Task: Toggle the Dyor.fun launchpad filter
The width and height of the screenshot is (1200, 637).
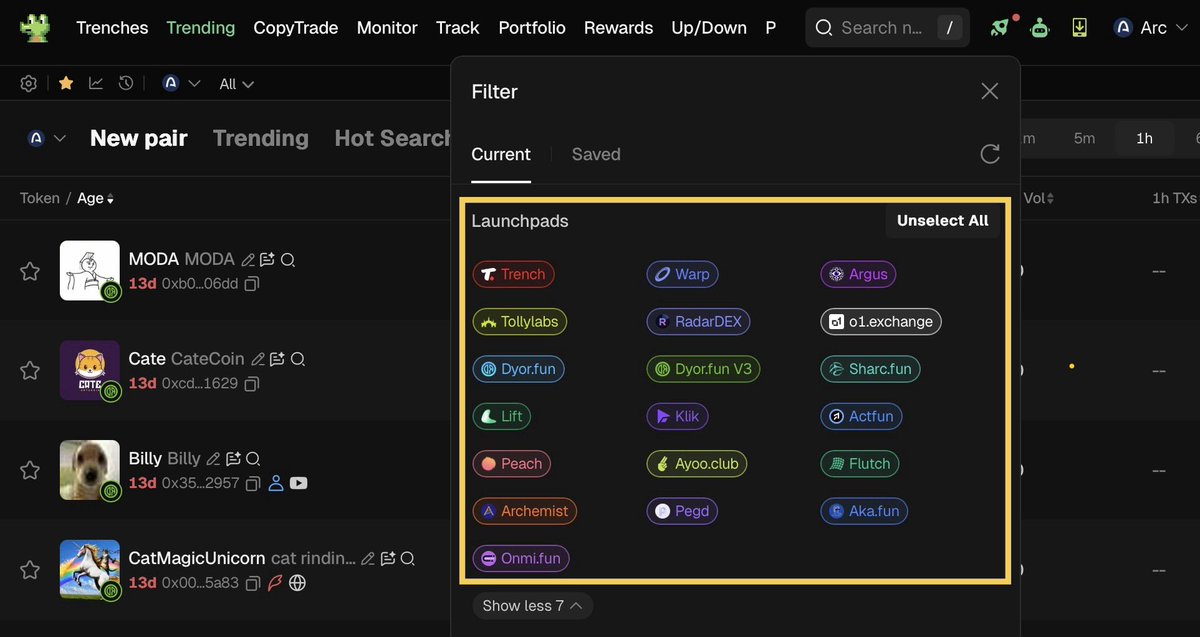Action: click(519, 369)
